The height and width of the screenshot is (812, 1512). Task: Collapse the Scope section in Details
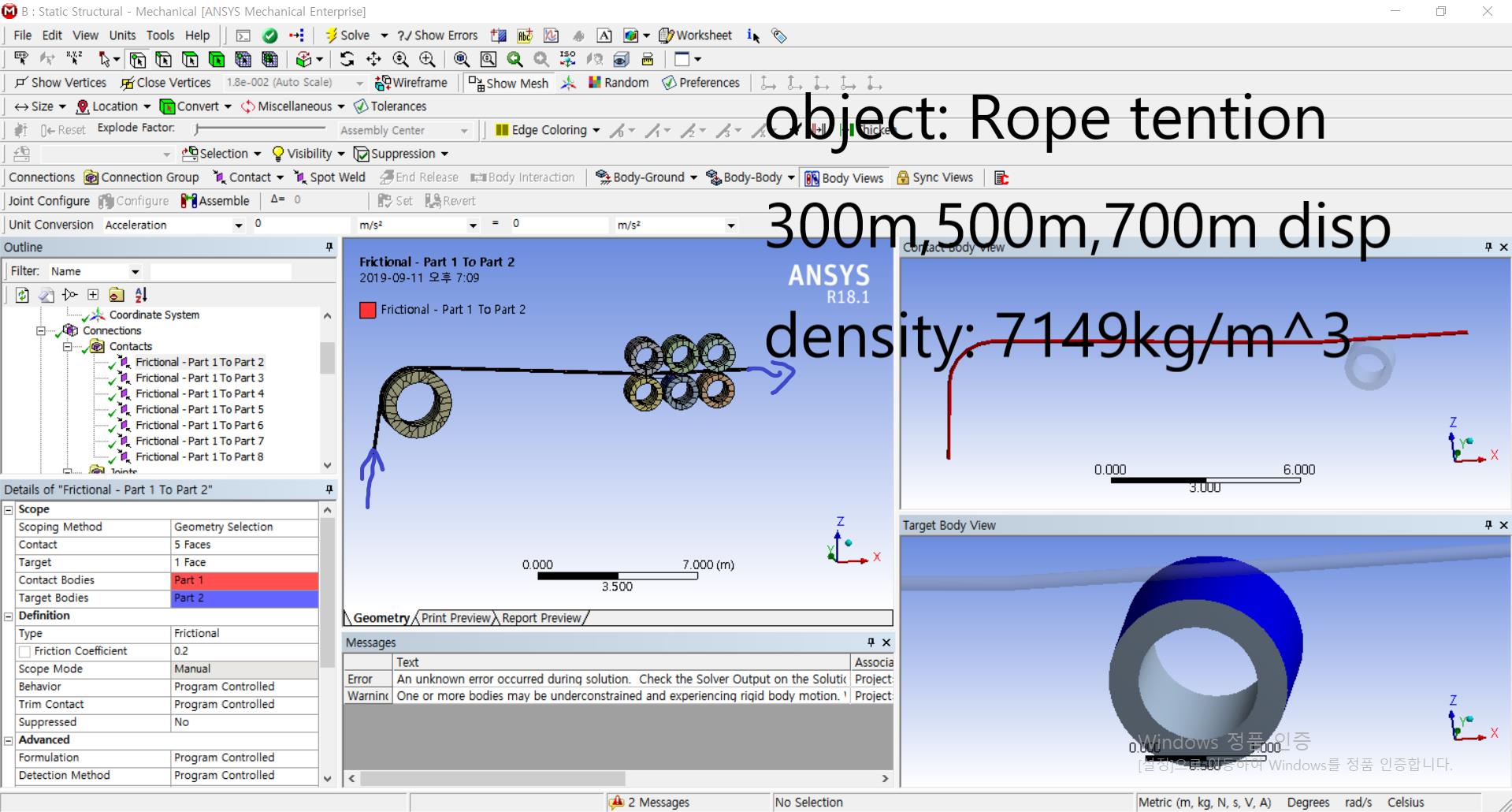(9, 510)
